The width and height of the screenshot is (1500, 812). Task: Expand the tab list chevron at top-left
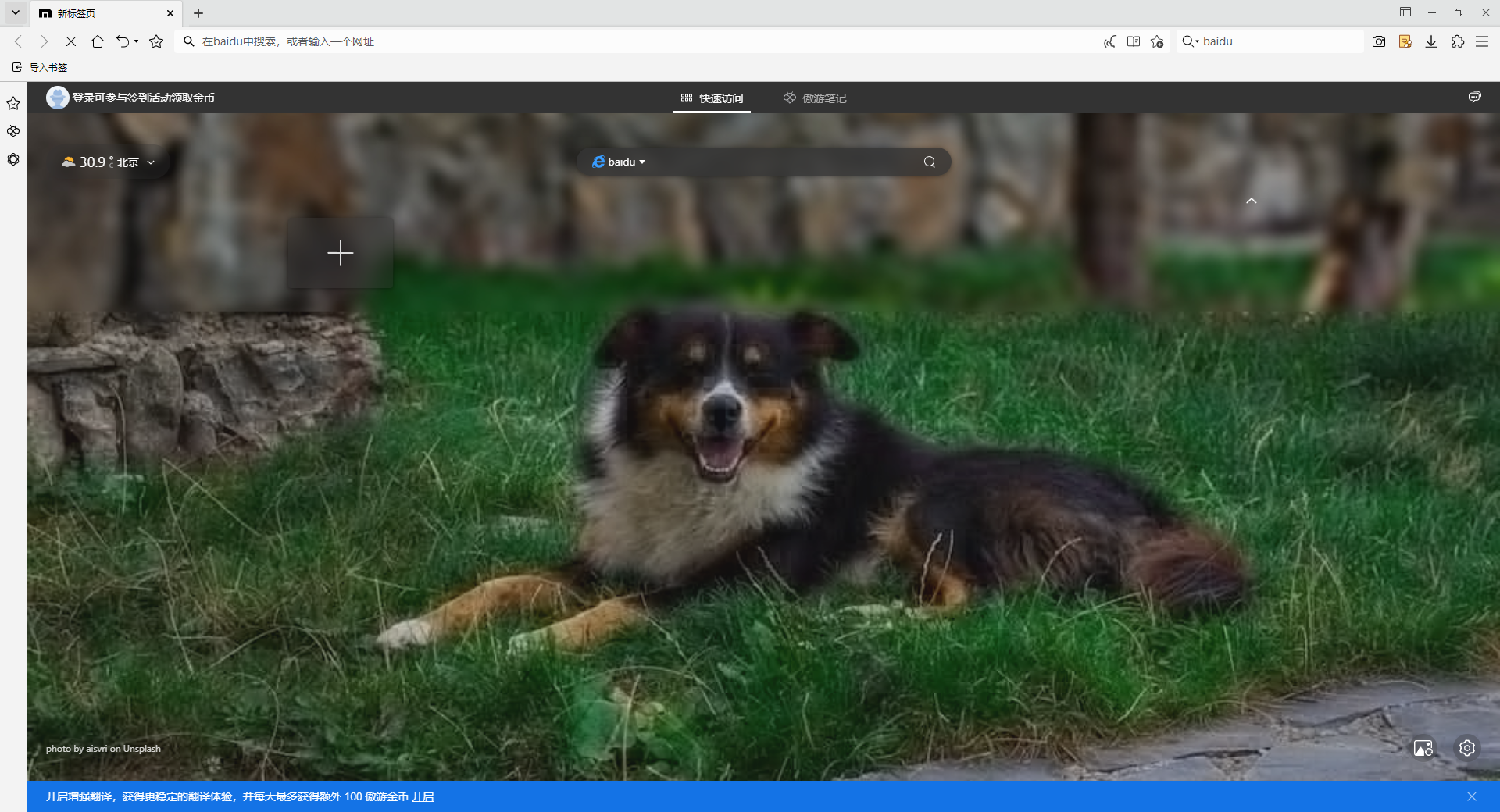[15, 12]
